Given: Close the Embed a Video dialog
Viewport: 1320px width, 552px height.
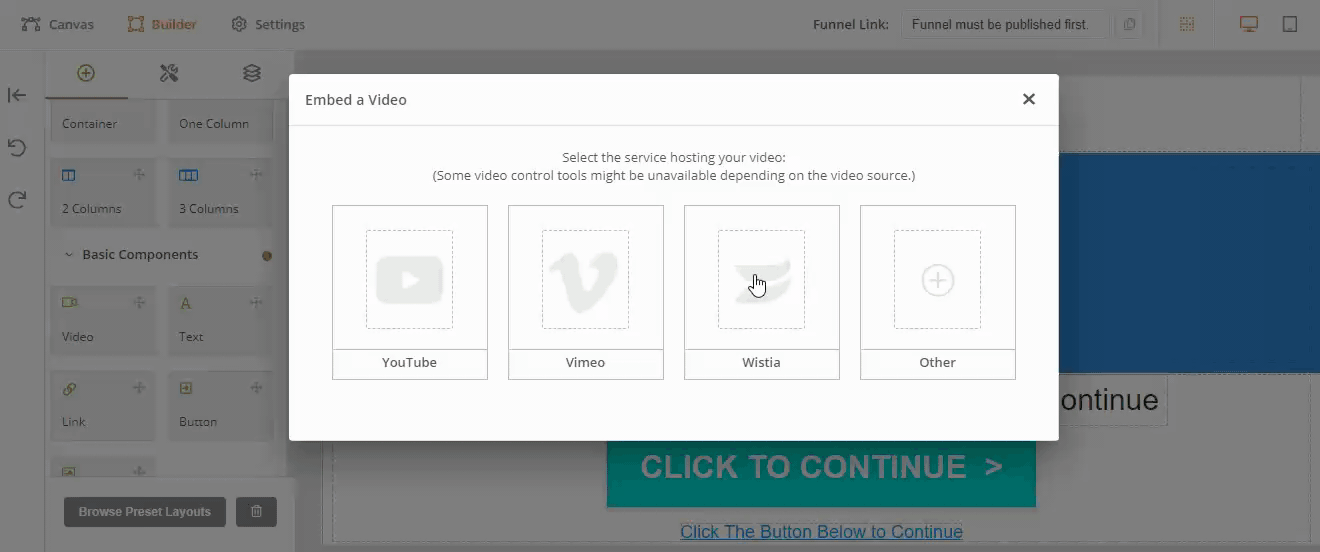Looking at the screenshot, I should [1028, 99].
